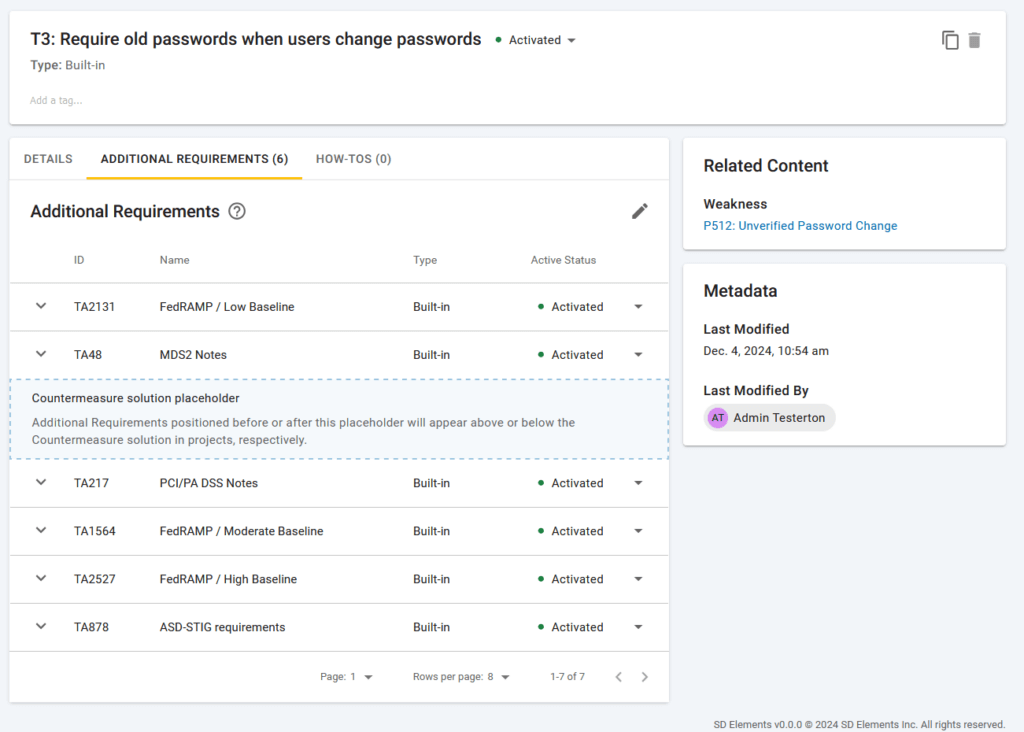Click the Admin Testerton user chip
Viewport: 1024px width, 732px height.
click(769, 417)
